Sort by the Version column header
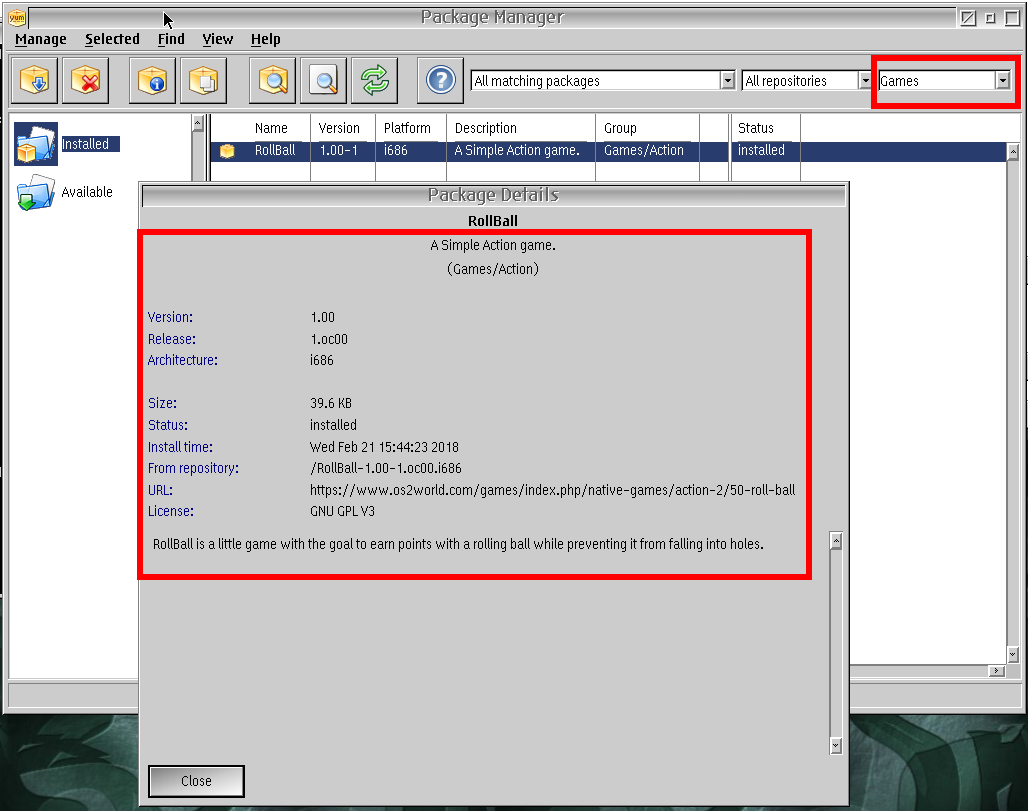Image resolution: width=1028 pixels, height=811 pixels. 339,129
